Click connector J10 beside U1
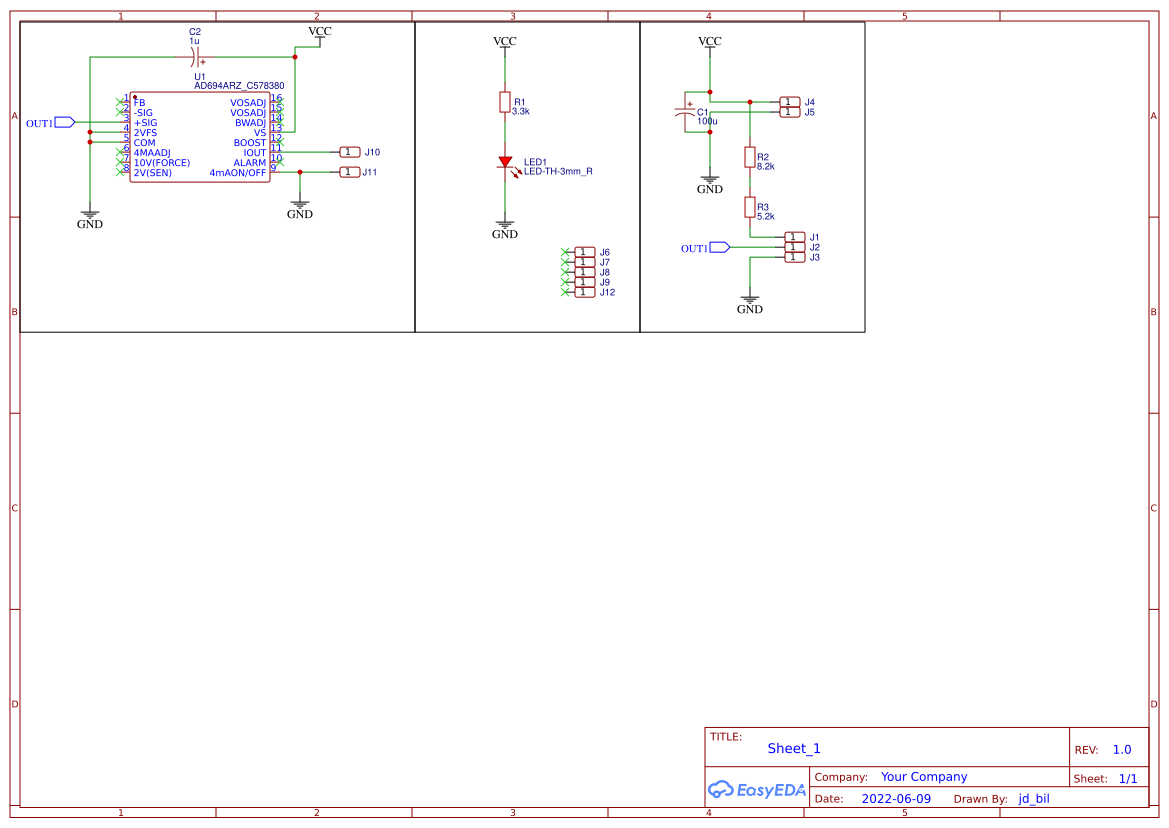Screen dimensions: 1169x828 click(x=348, y=152)
